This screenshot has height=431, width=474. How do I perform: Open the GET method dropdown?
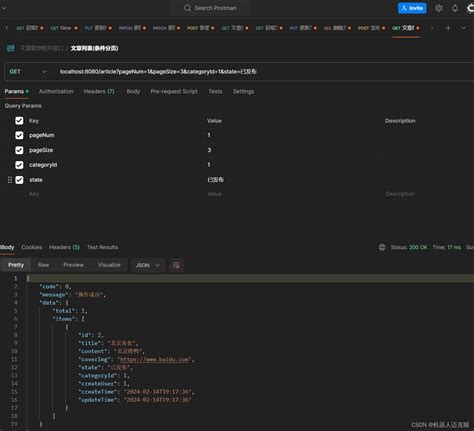click(28, 72)
